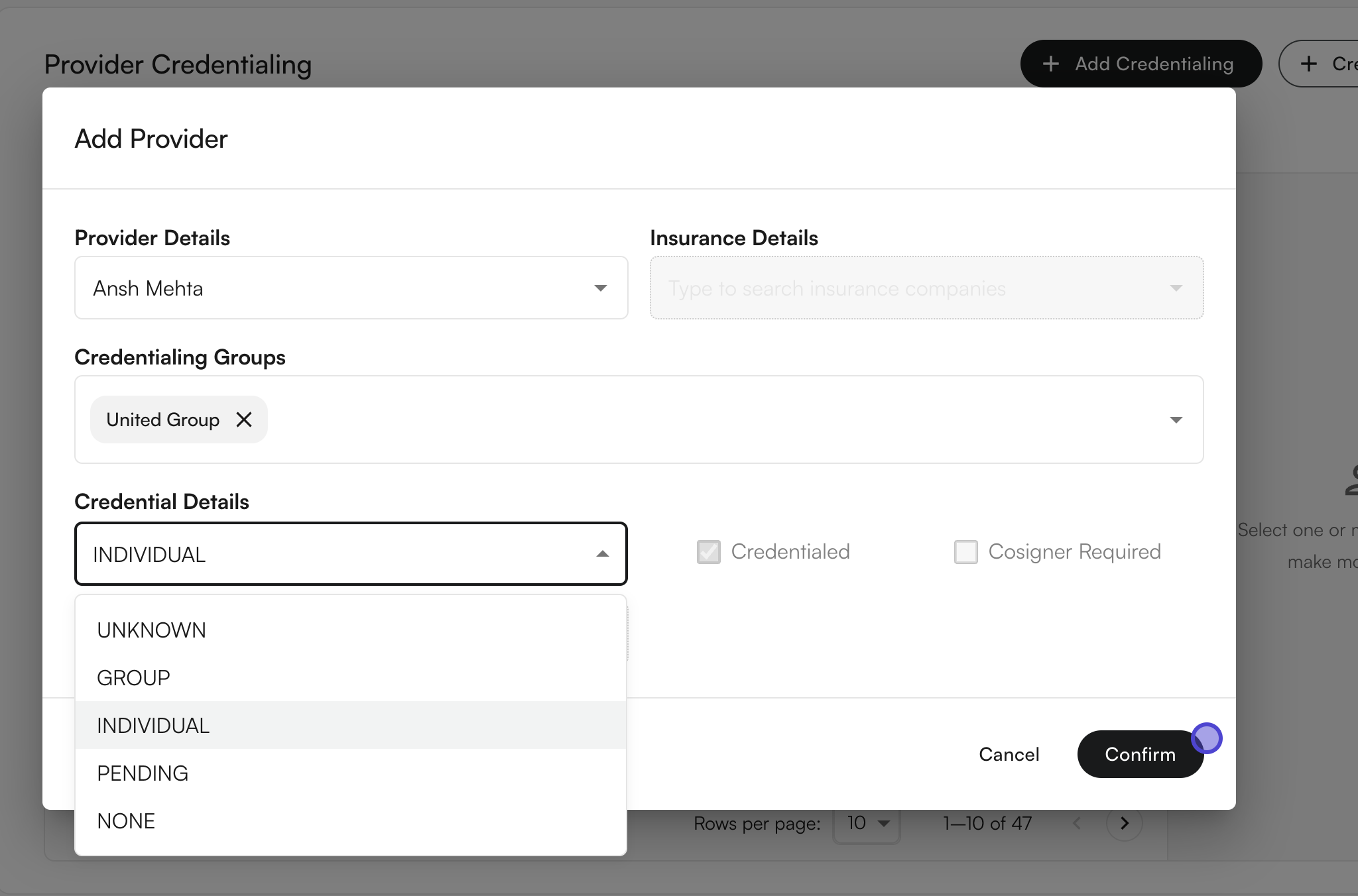Enable the Cosigner Required checkbox
This screenshot has width=1358, height=896.
pos(966,552)
